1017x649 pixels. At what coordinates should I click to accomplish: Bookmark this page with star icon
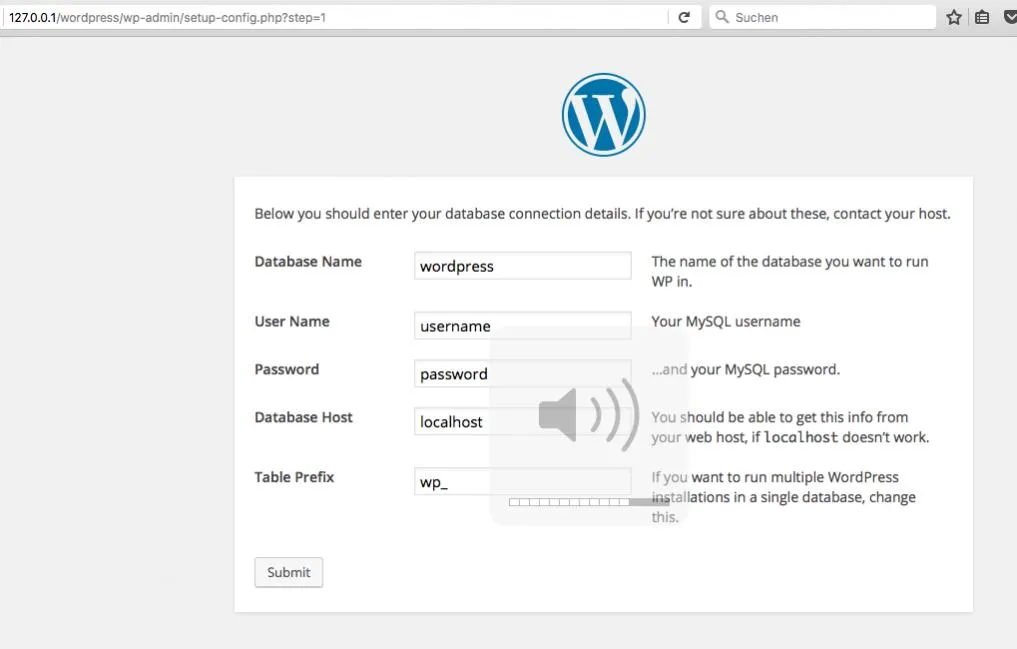tap(953, 18)
